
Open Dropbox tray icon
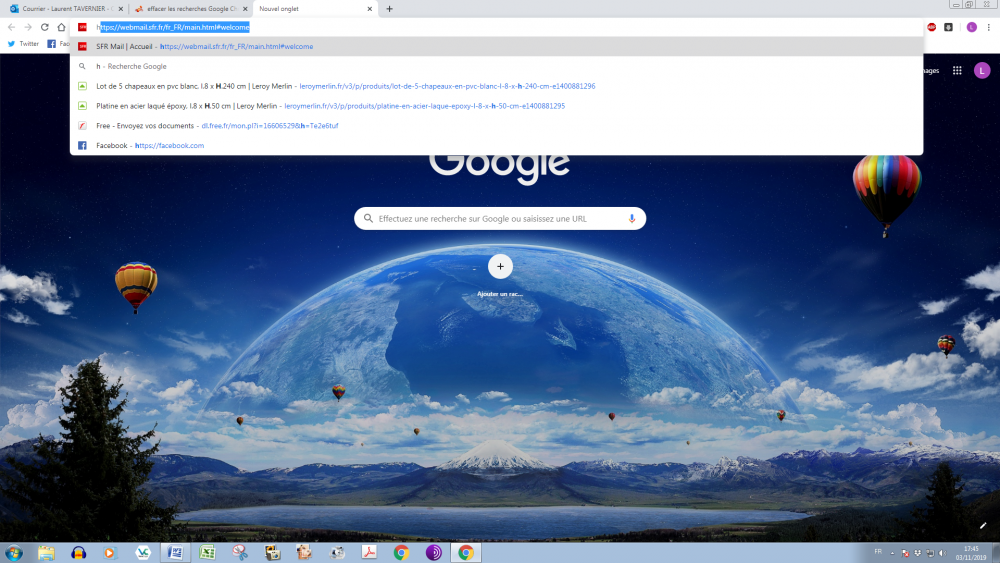click(x=917, y=553)
